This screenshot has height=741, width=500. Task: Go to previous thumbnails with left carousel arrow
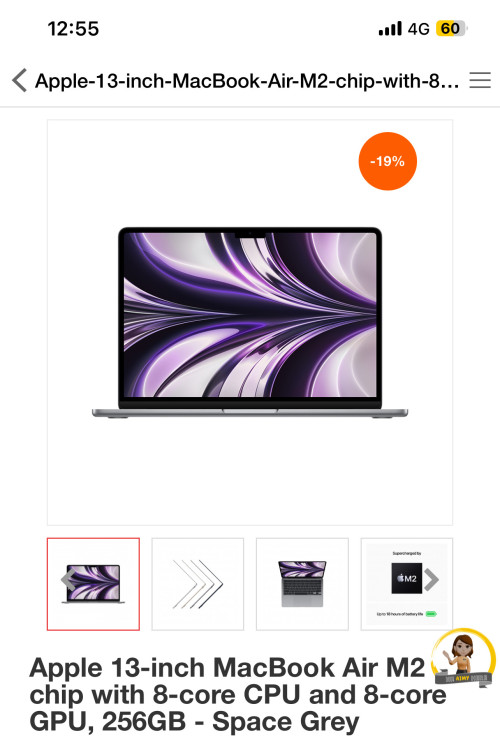pos(68,580)
